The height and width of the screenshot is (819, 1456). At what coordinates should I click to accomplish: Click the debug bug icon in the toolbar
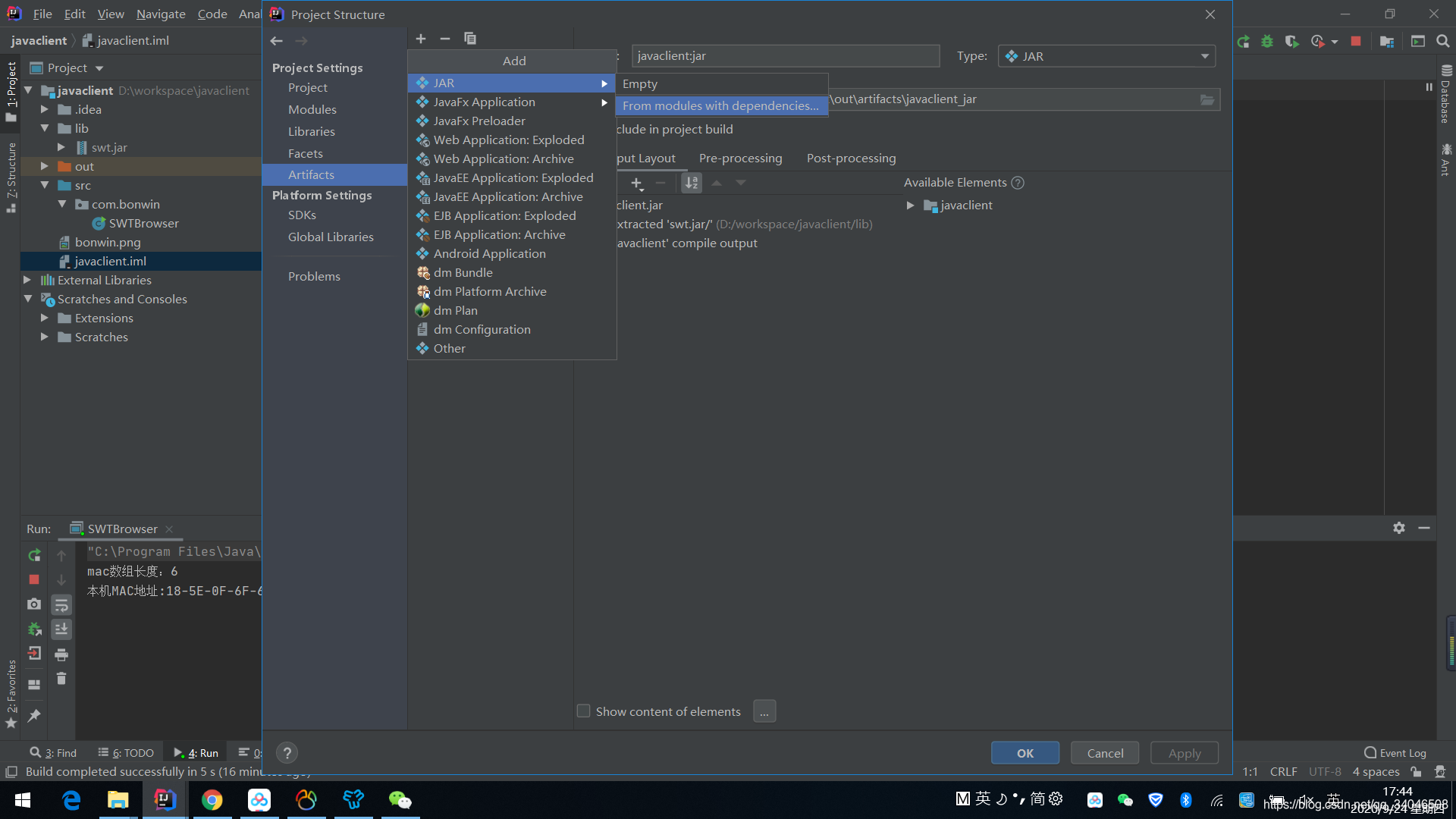1267,42
